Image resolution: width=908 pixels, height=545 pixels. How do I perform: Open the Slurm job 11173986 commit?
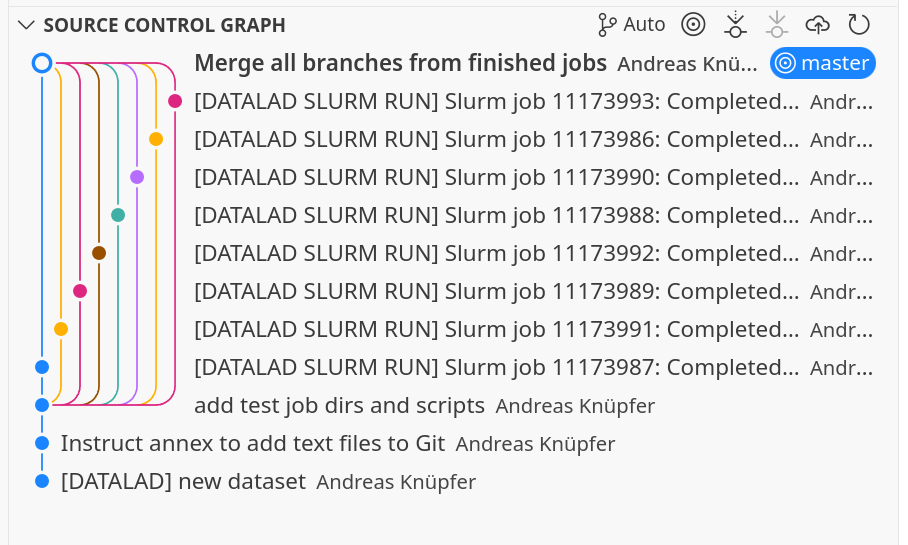[496, 139]
